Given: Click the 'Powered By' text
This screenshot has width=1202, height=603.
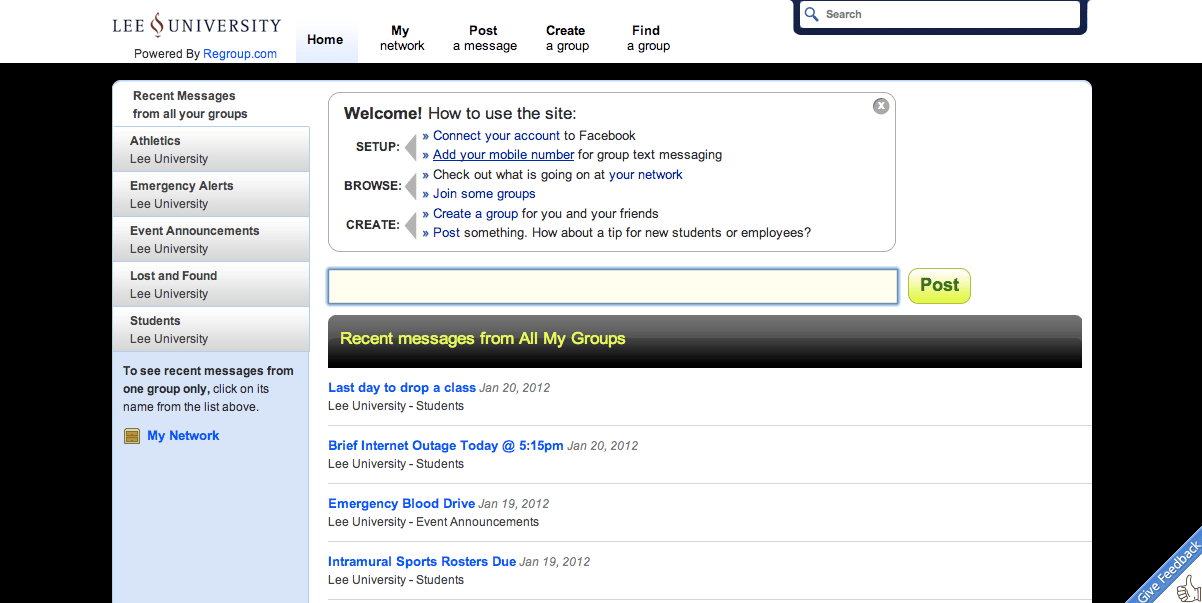Looking at the screenshot, I should 167,54.
